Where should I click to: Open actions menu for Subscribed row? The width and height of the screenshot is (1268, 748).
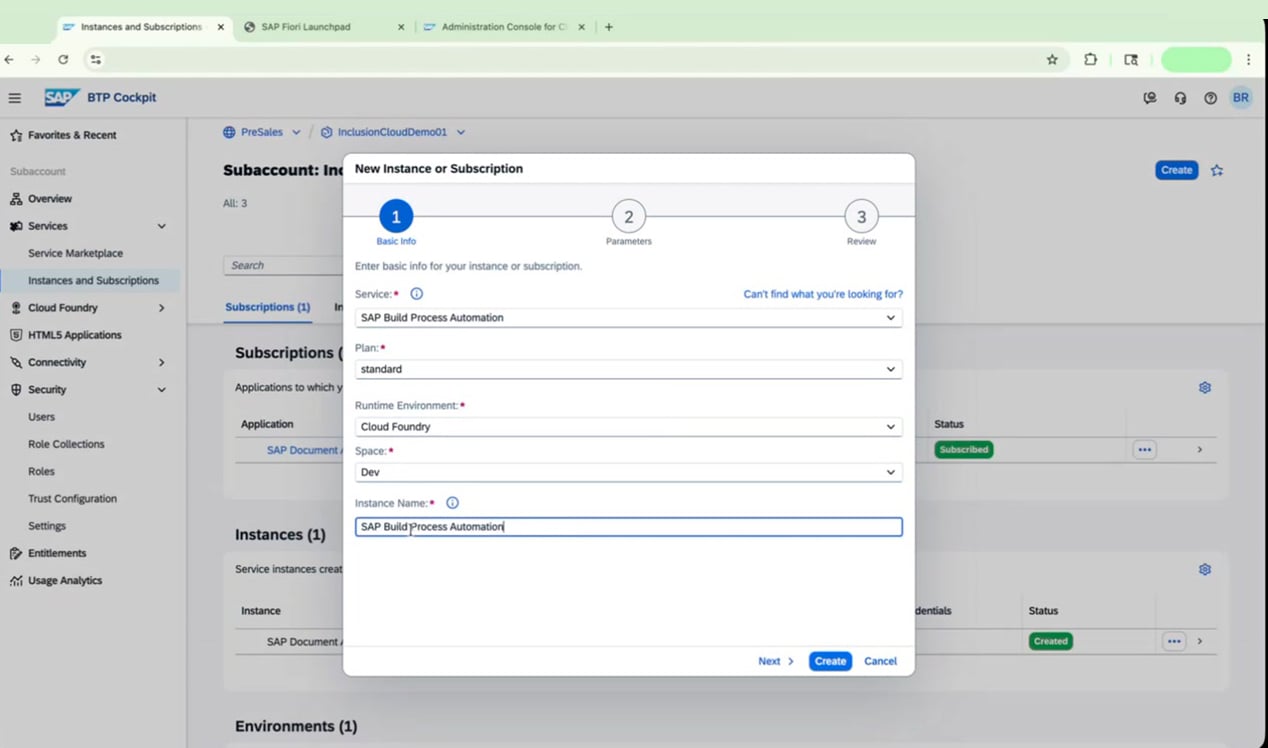[1145, 450]
